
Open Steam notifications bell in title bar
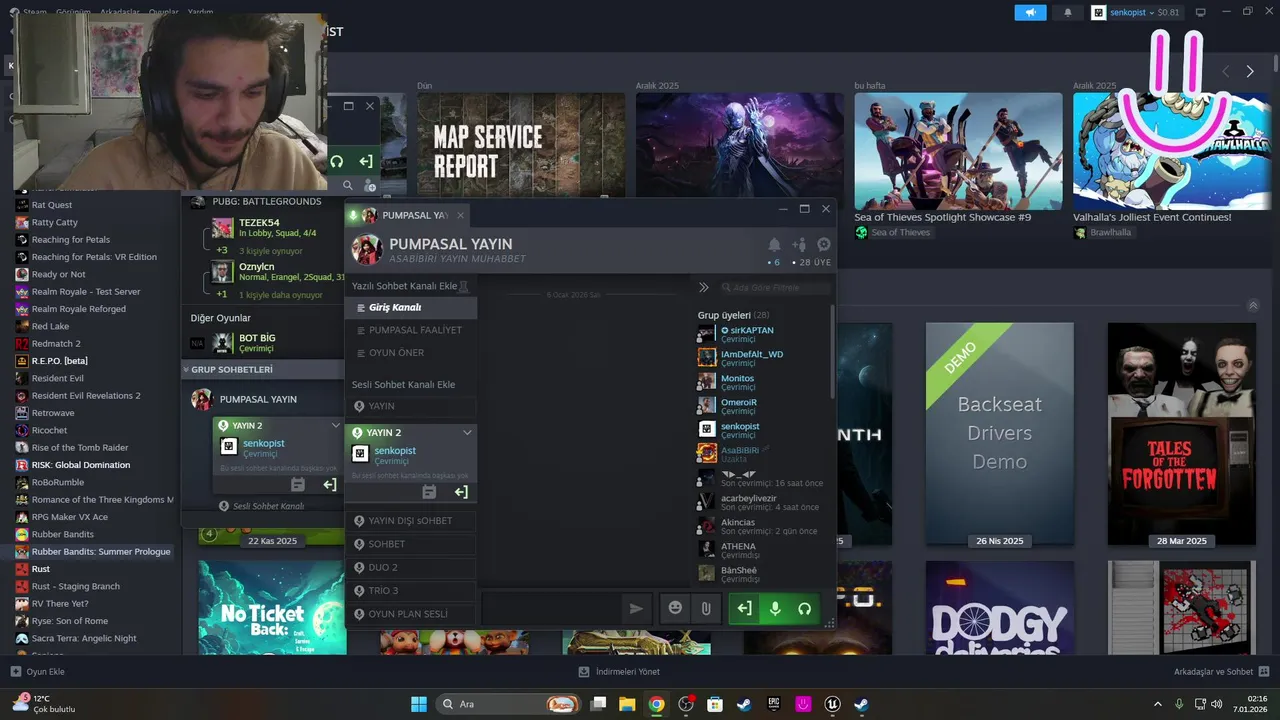pyautogui.click(x=1067, y=12)
